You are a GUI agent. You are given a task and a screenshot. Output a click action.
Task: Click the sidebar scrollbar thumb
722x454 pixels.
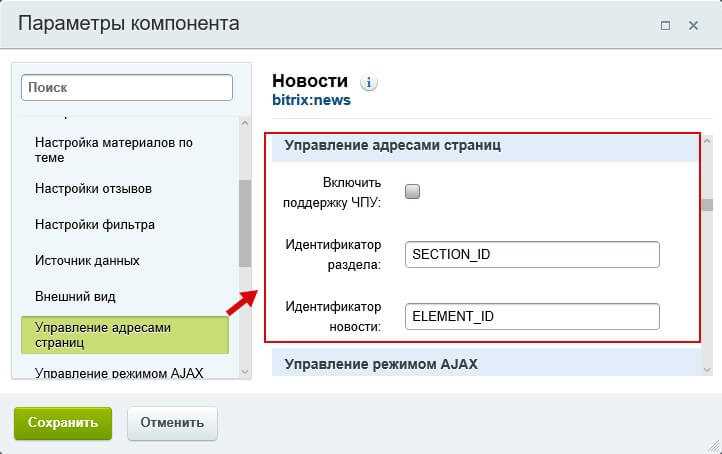245,223
